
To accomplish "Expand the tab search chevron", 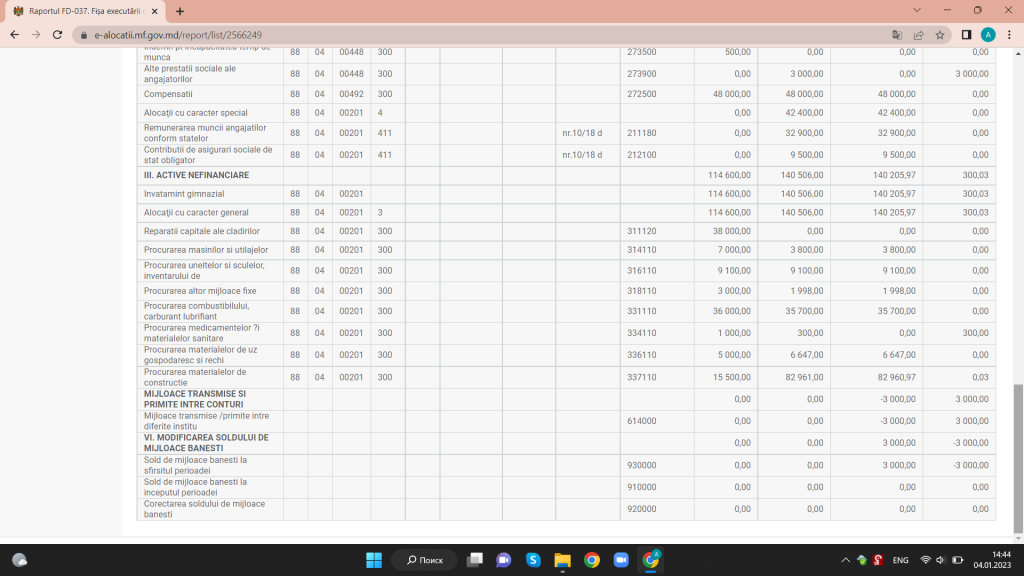I will click(917, 10).
